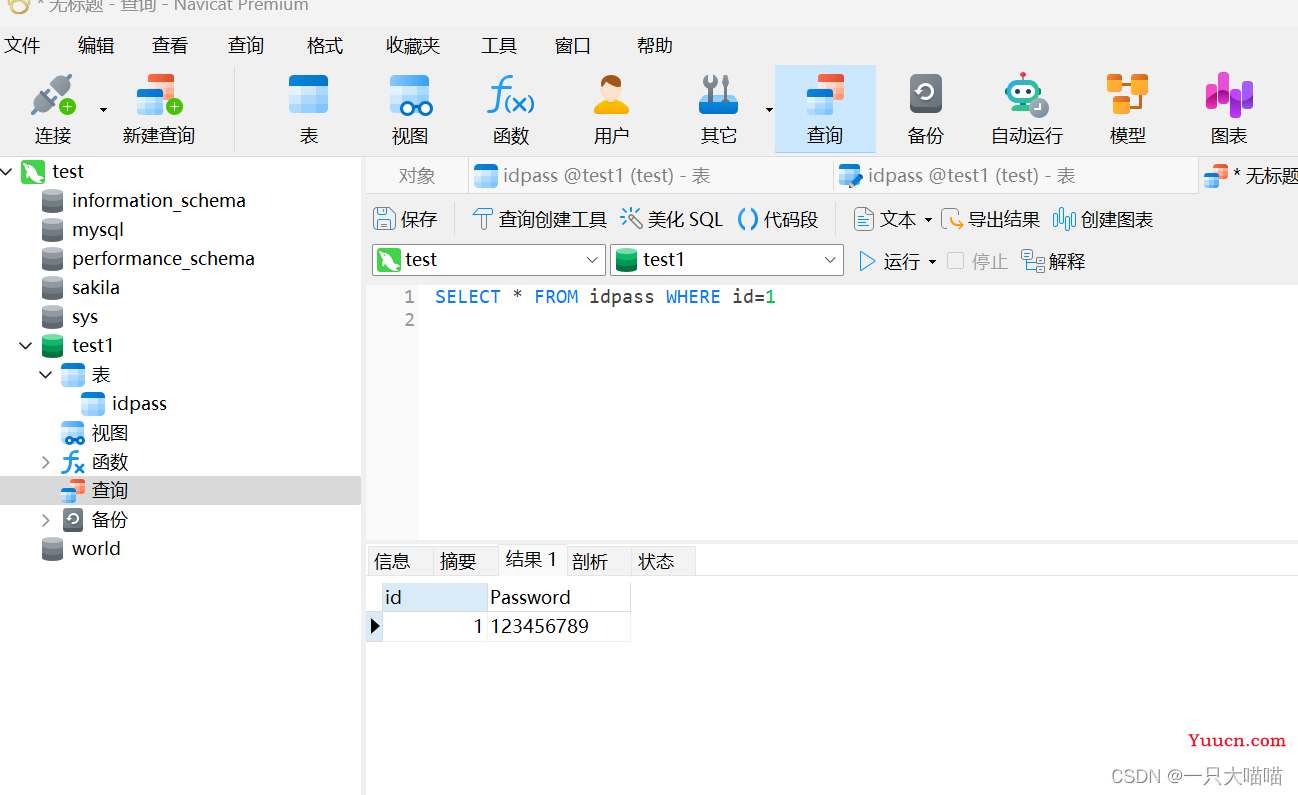Open the 格式 (Format) menu
The image size is (1298, 795).
click(325, 45)
